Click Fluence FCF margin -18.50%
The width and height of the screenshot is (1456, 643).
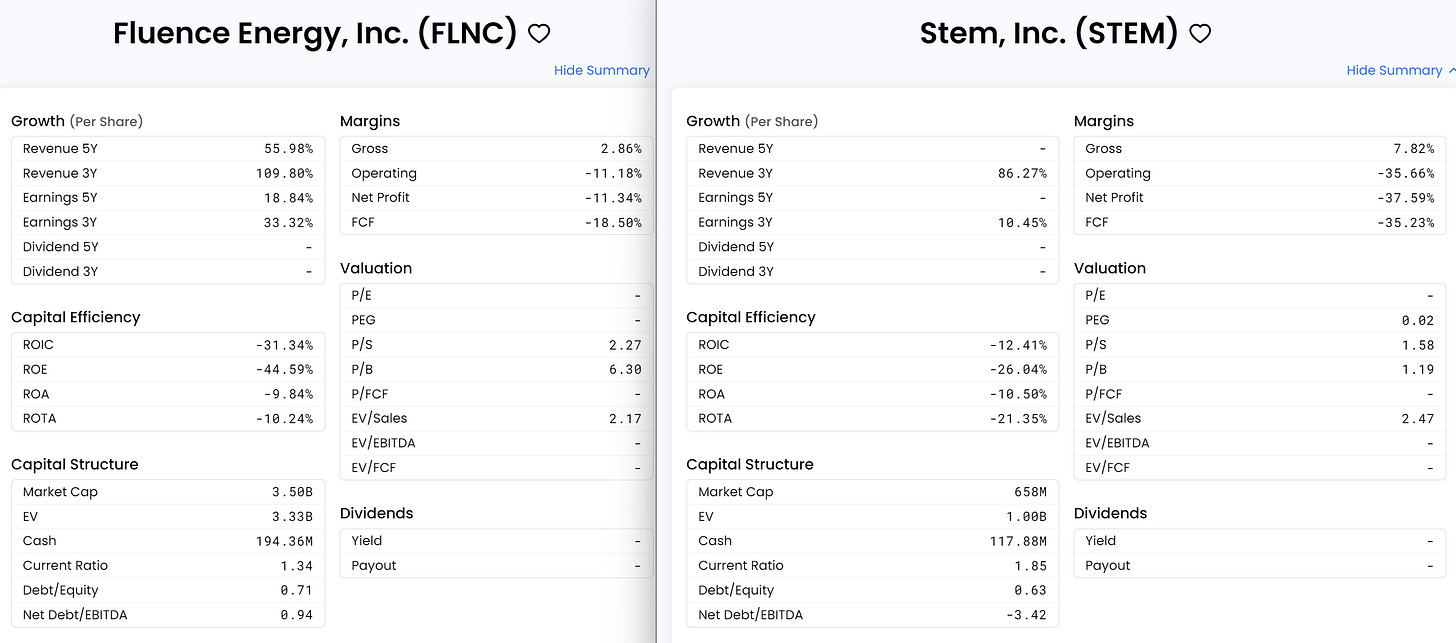(x=613, y=222)
